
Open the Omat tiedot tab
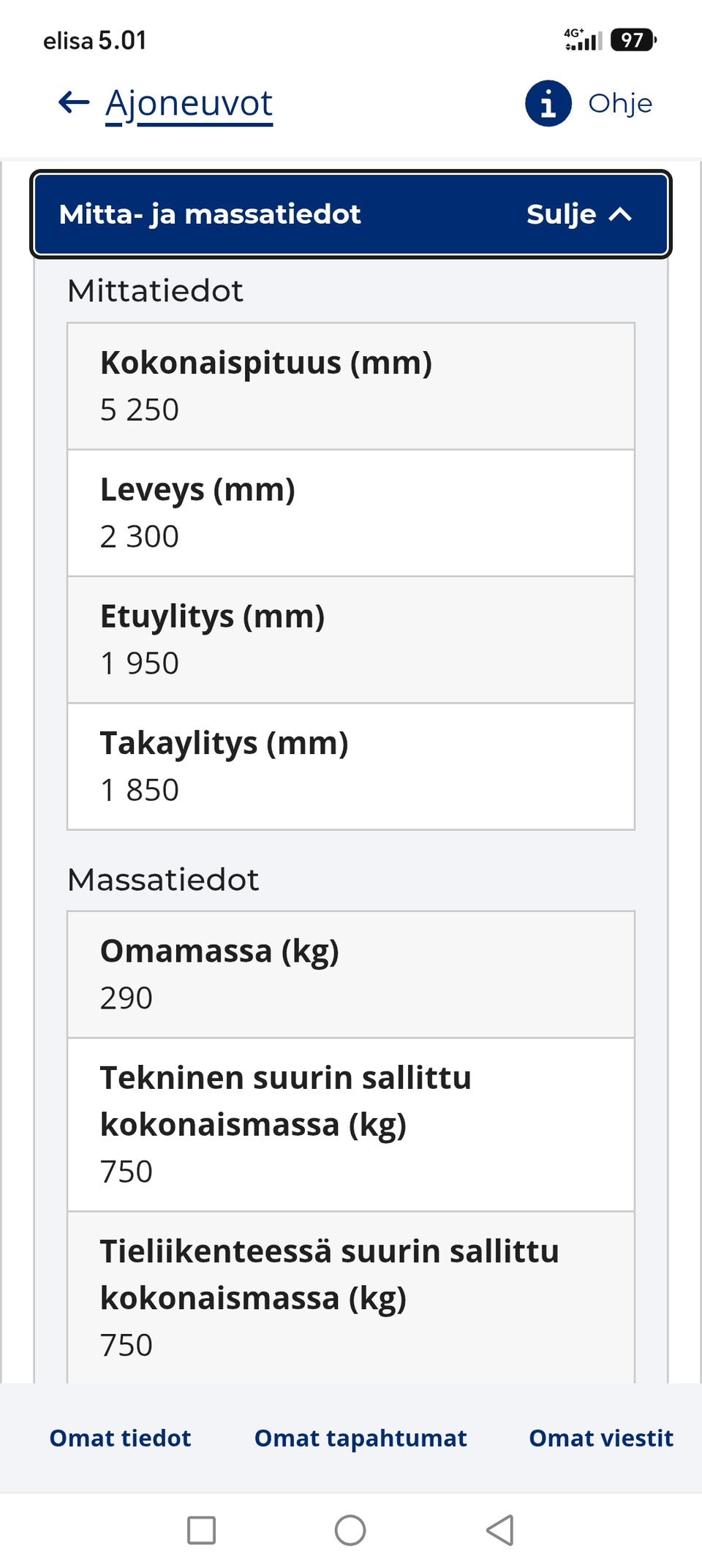120,1438
